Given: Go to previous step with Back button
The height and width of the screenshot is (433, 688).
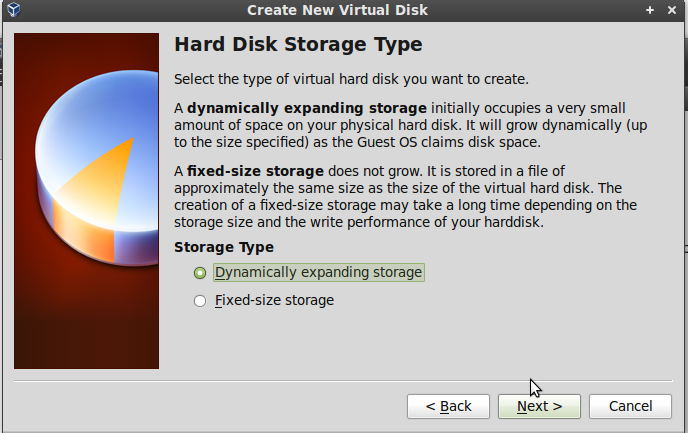Looking at the screenshot, I should pos(448,406).
